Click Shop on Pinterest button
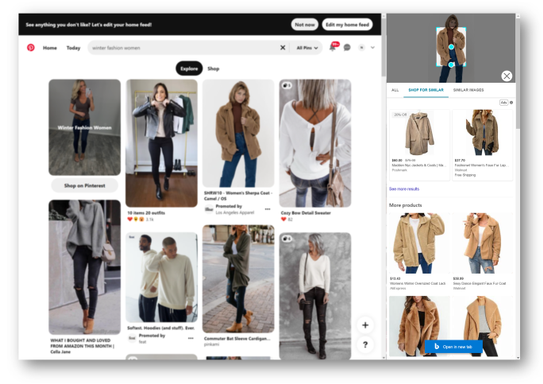 tap(84, 186)
